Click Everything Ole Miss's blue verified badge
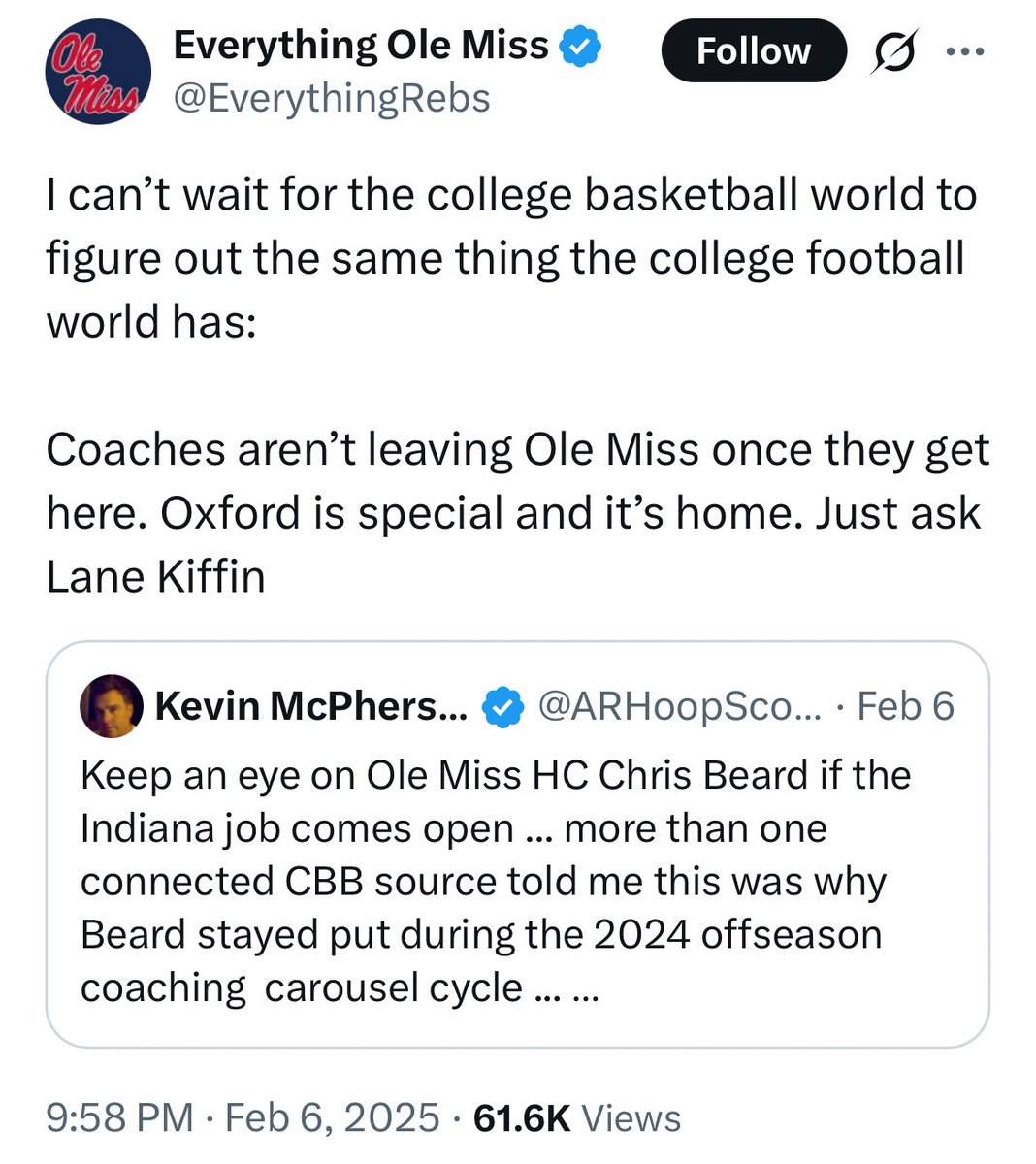This screenshot has height=1164, width=1036. [x=584, y=47]
